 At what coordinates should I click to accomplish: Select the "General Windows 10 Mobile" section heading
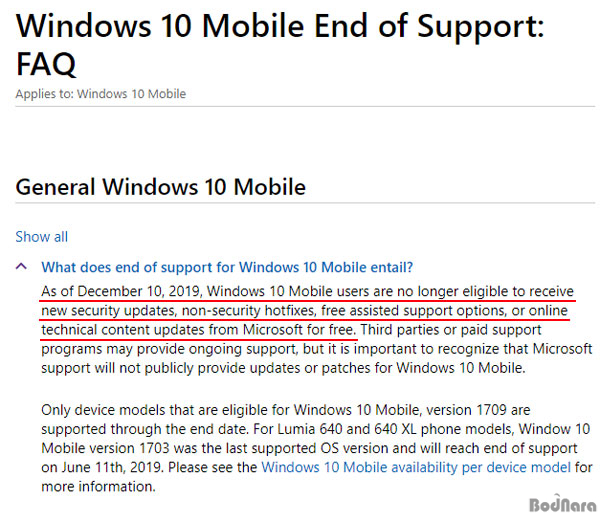tap(161, 187)
